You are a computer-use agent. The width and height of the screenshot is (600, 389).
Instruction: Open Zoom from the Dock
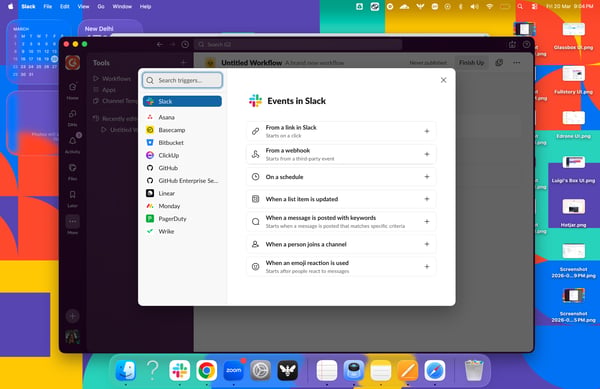pos(233,370)
